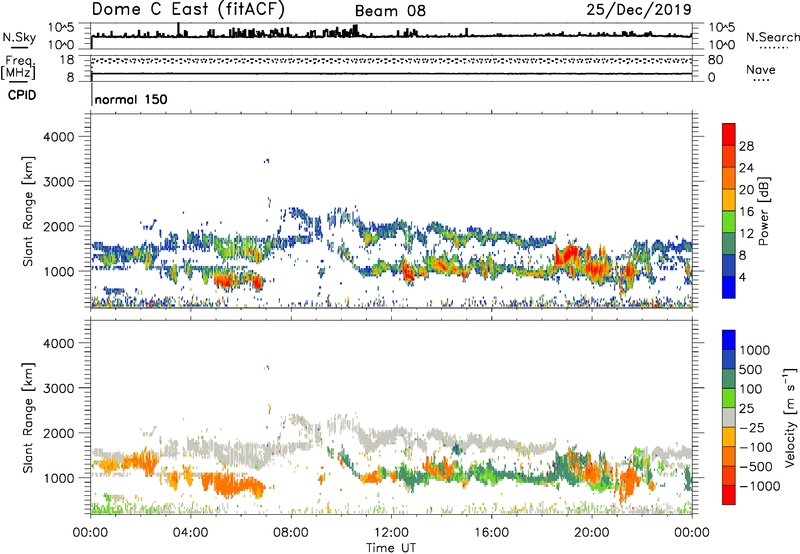Viewport: 800px width, 554px height.
Task: Click the blue top of velocity colorbar
Action: (729, 340)
